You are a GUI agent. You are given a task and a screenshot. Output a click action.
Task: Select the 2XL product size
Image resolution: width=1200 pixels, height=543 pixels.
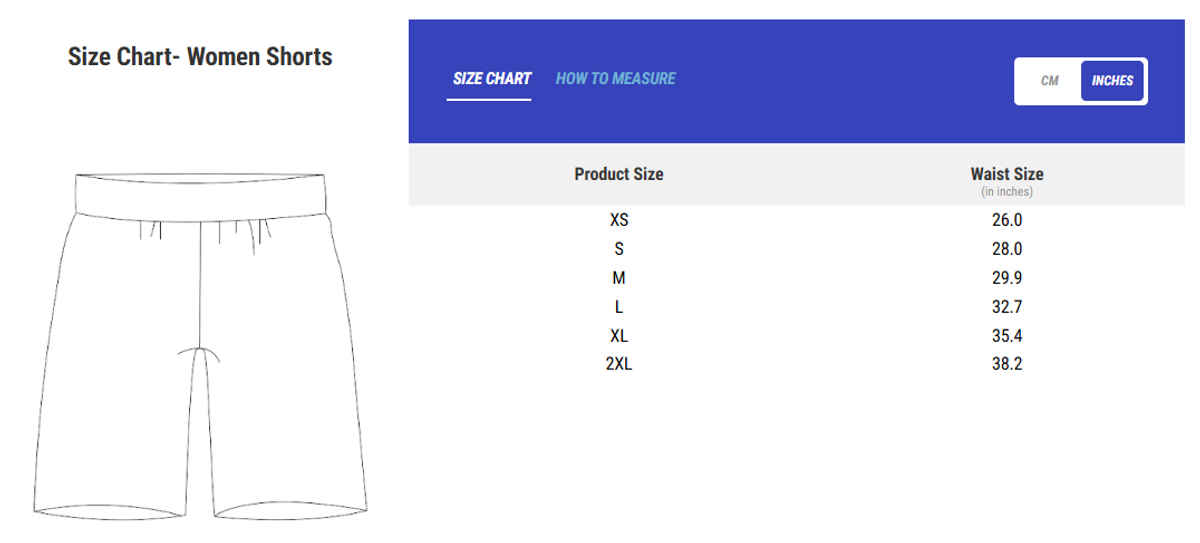click(x=618, y=364)
